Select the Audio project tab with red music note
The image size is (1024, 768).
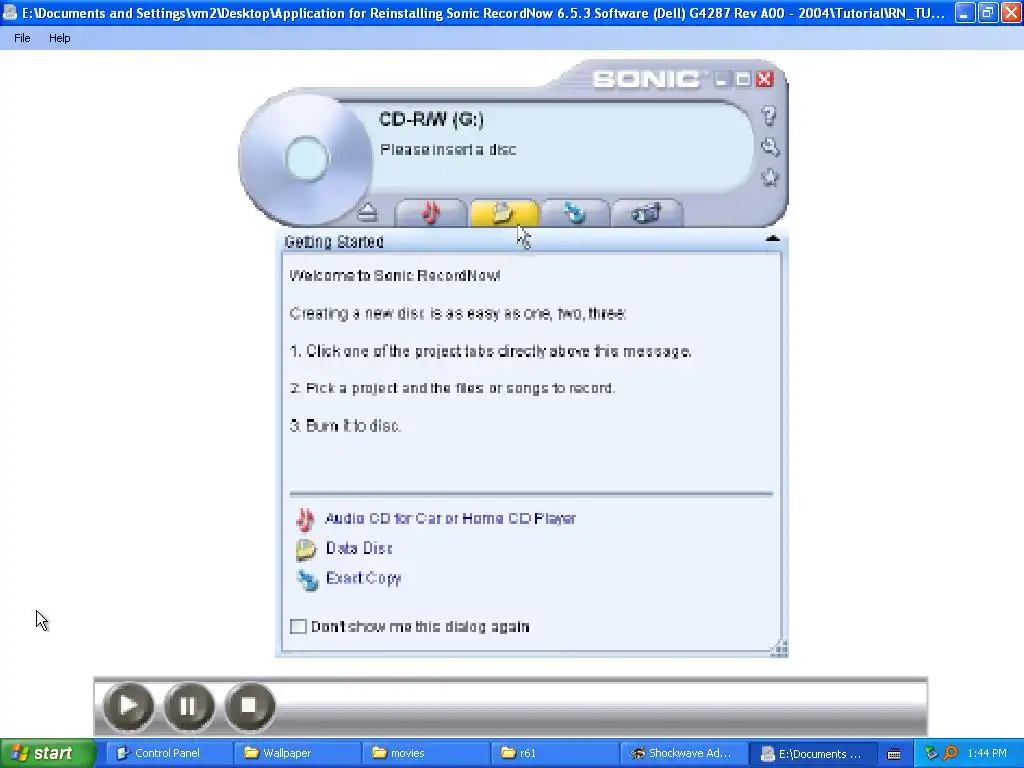click(x=430, y=213)
